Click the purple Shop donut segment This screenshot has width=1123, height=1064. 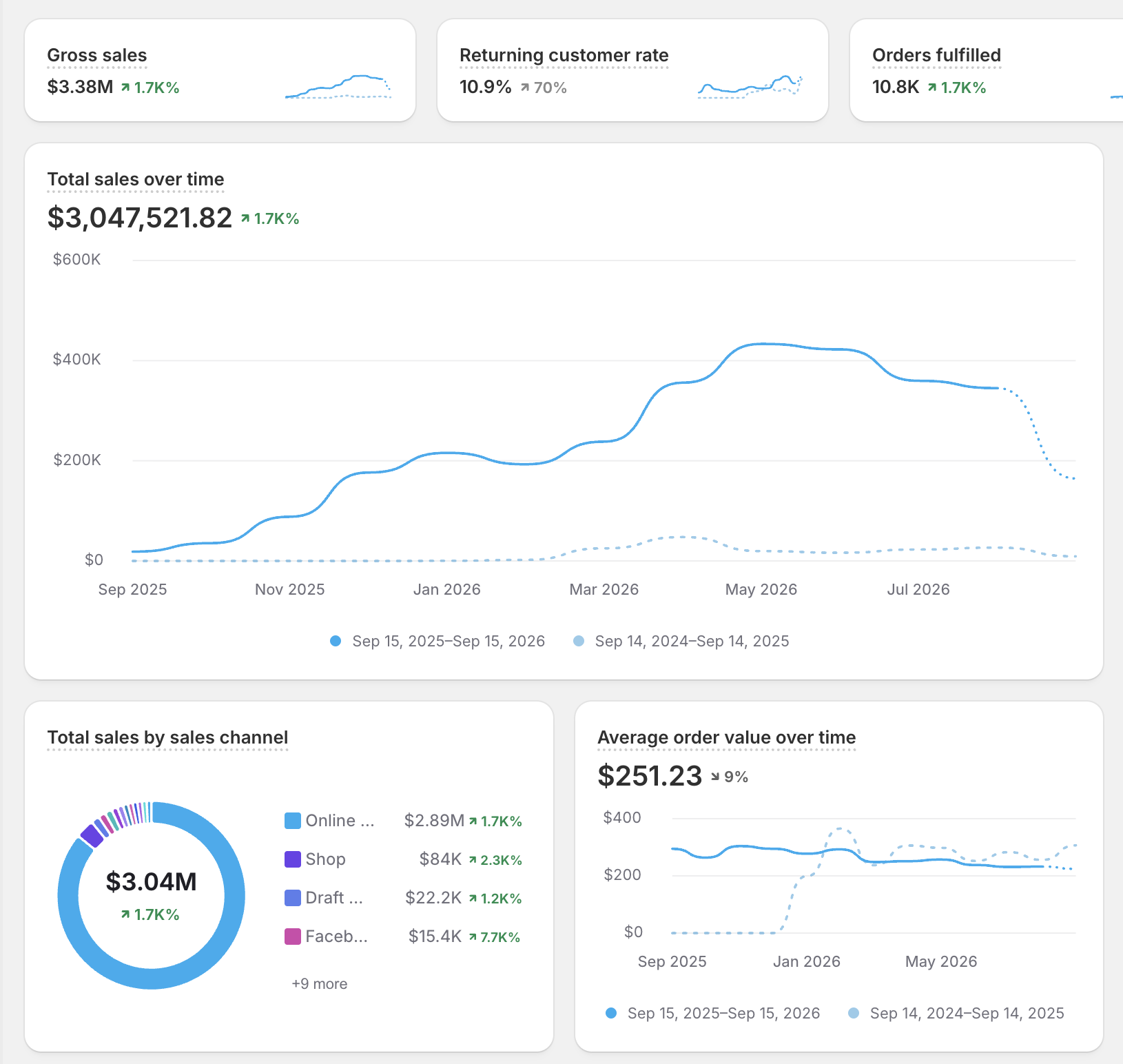click(x=92, y=835)
